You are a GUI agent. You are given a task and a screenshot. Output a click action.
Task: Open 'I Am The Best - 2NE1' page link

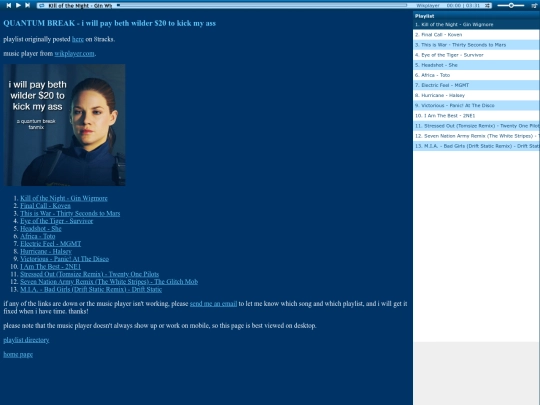(x=50, y=267)
